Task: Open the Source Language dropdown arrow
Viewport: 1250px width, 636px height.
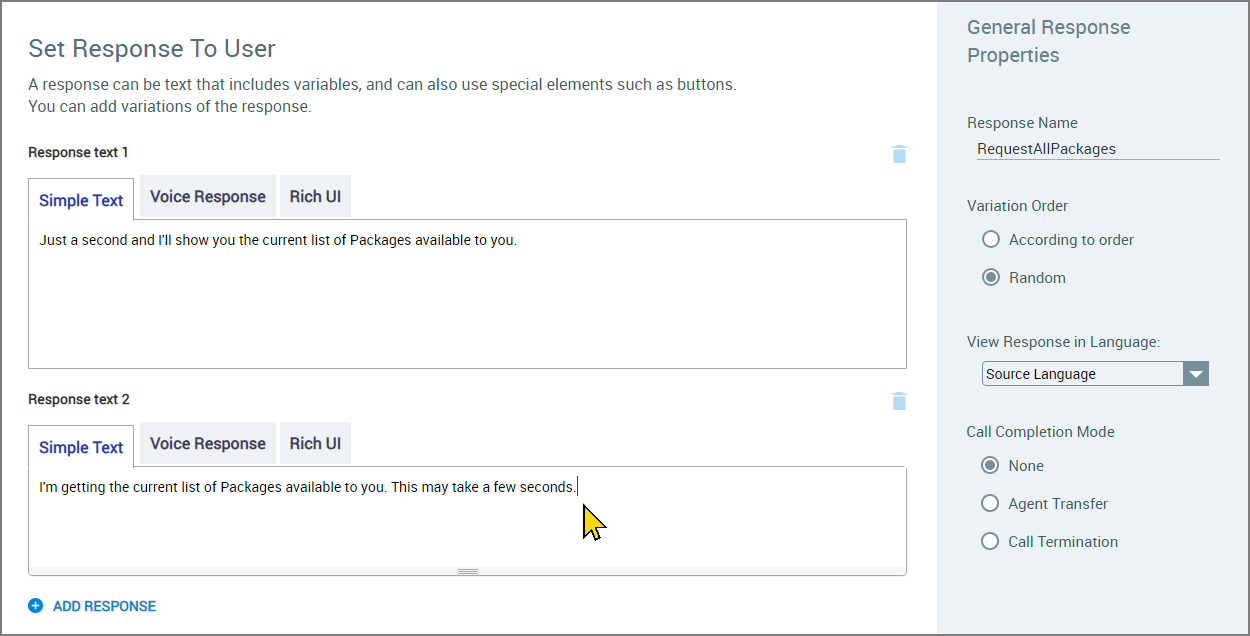Action: click(1196, 373)
